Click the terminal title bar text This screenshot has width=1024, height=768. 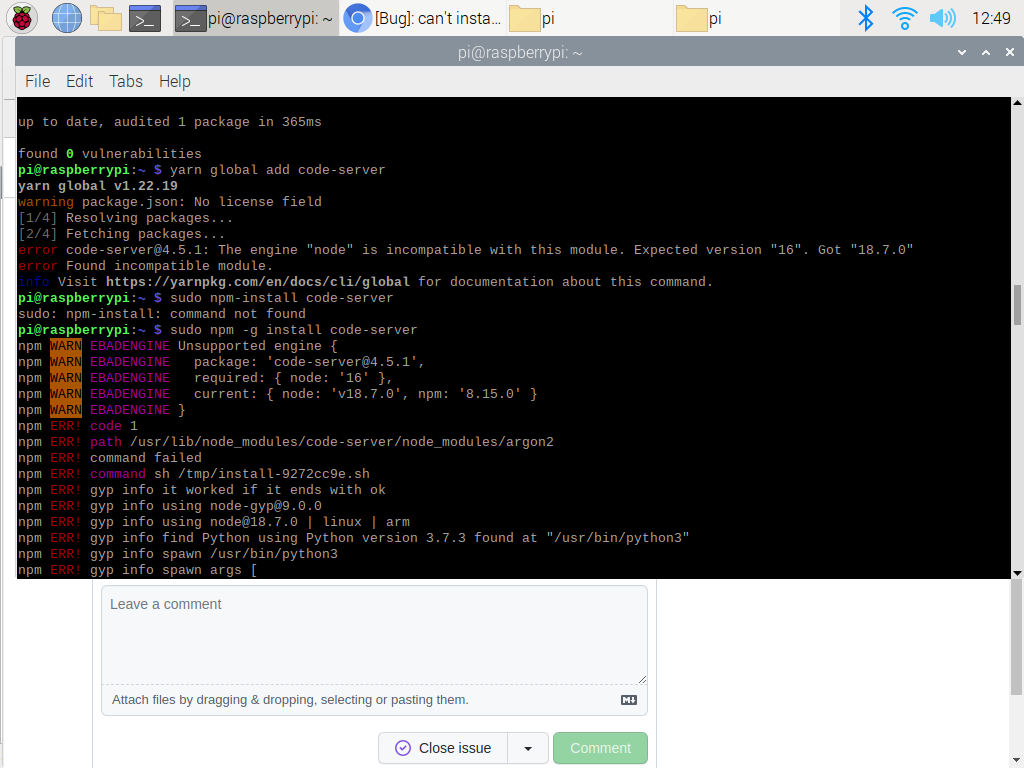(520, 52)
